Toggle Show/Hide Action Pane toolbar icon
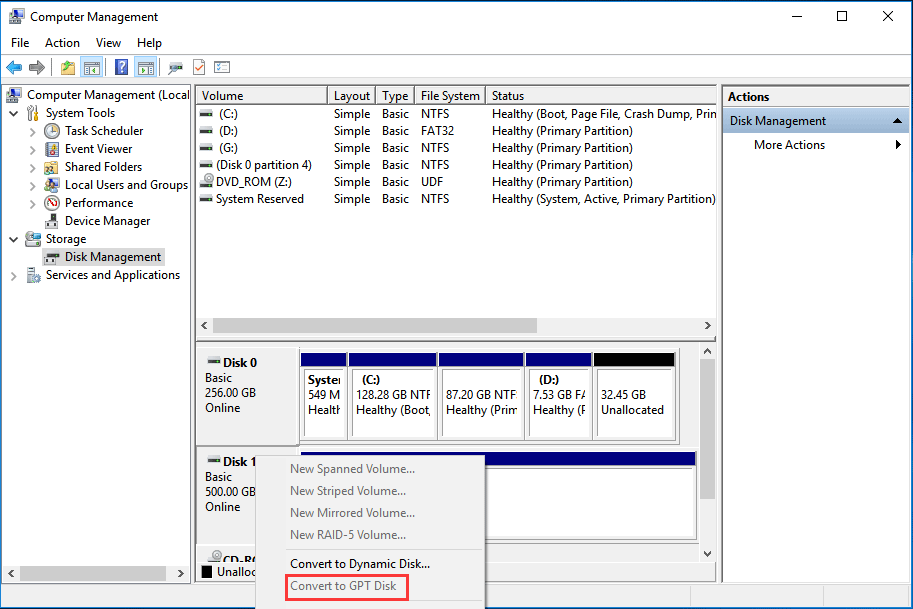The image size is (913, 609). (146, 68)
